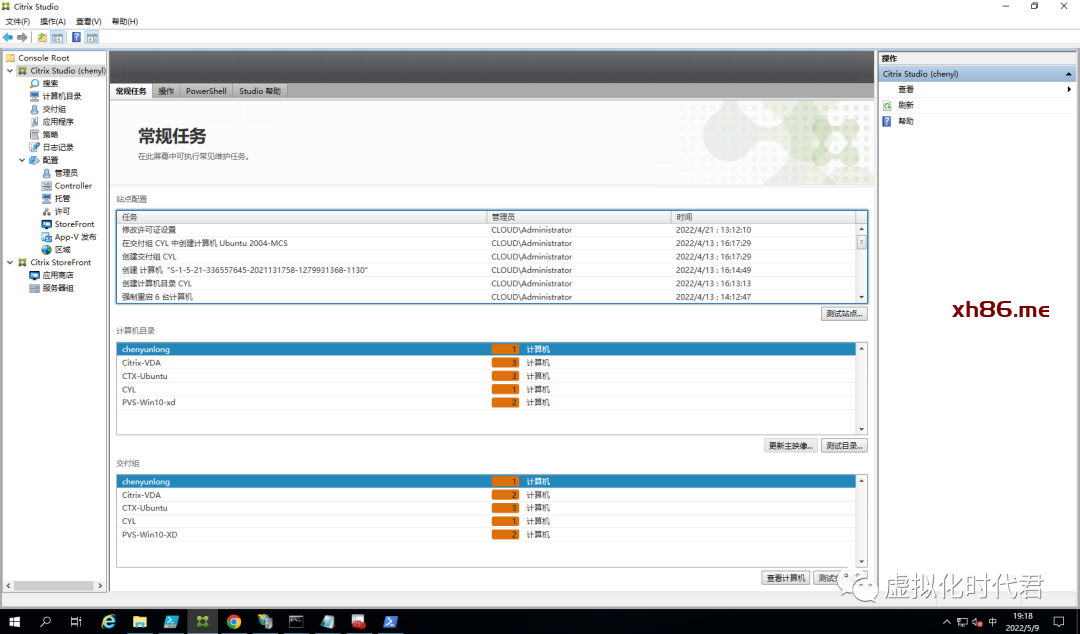Click the 测试站点... button
Screen dimensions: 1080x634
click(x=844, y=314)
